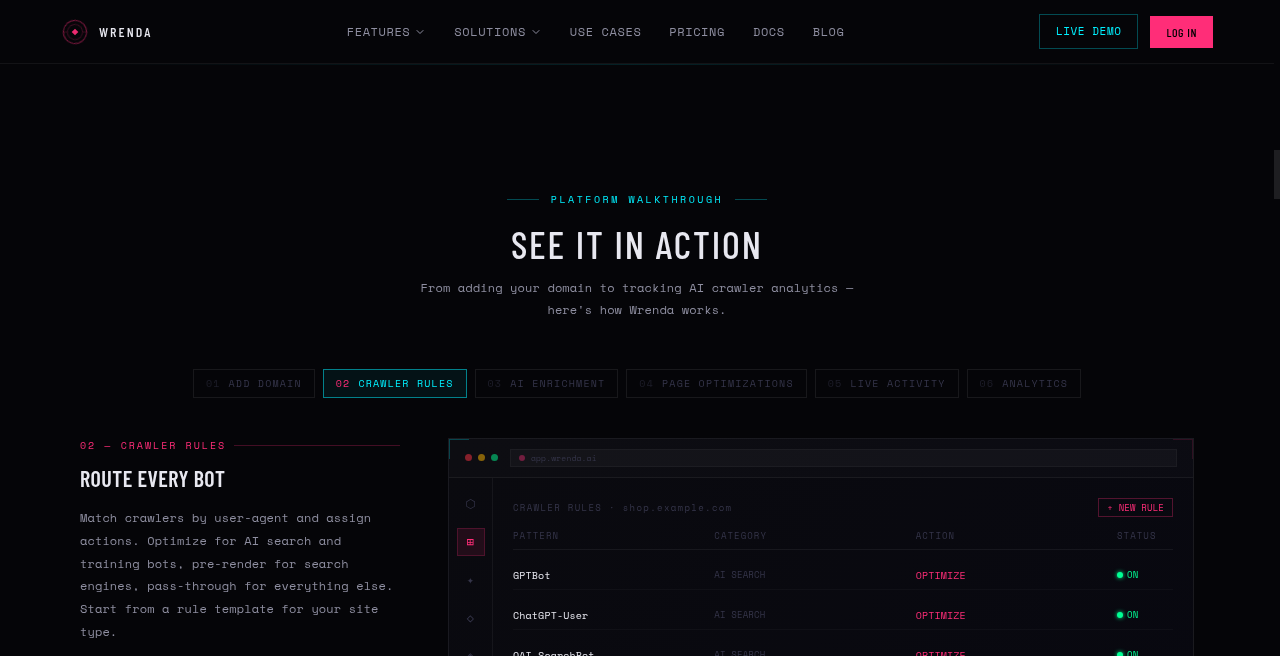Screen dimensions: 1280x656
Task: Click the diamond sidebar icon in mockup
Action: tap(471, 618)
